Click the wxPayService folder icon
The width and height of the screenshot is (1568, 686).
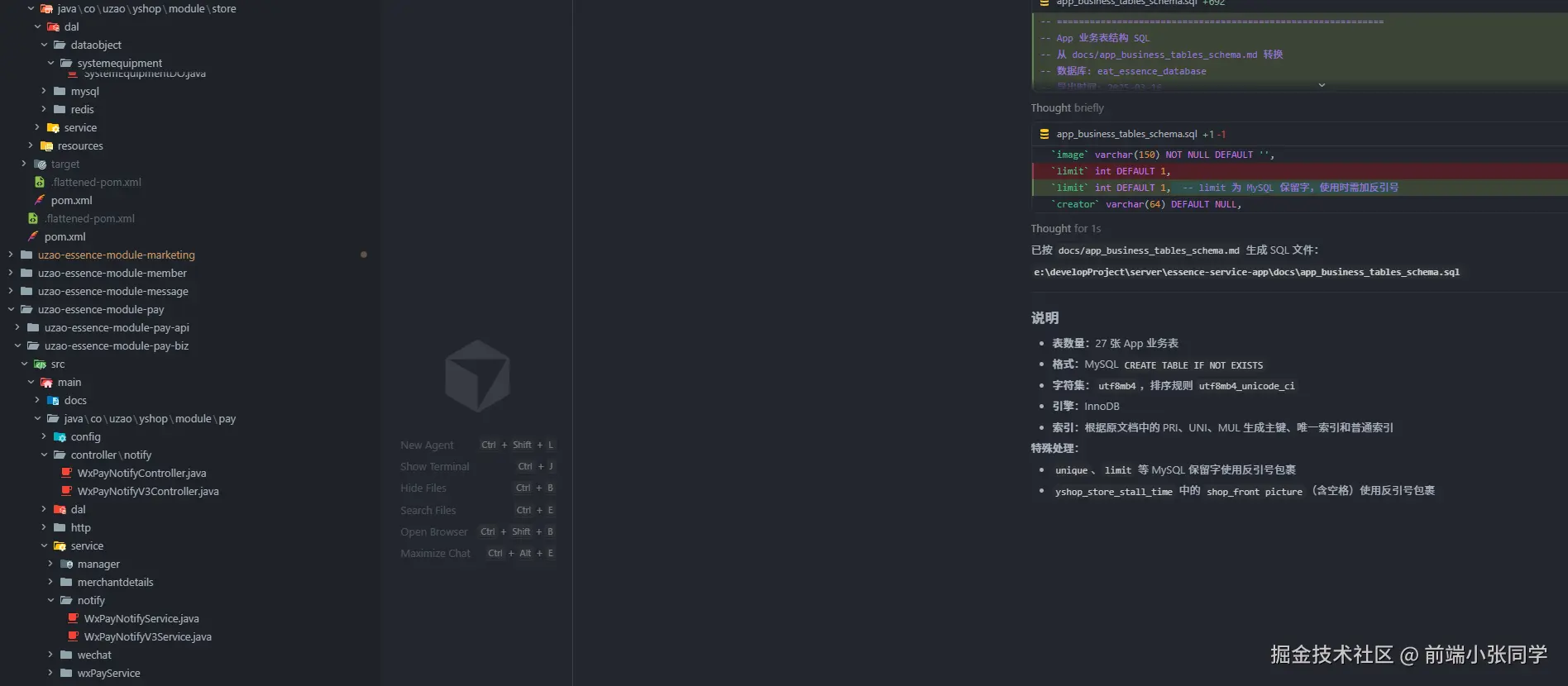coord(66,673)
